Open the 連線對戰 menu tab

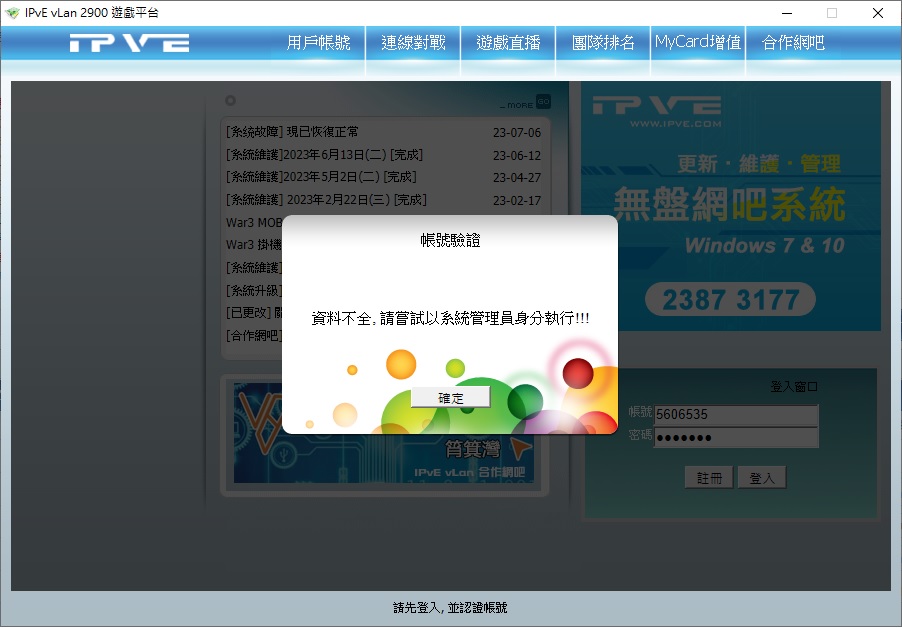(x=413, y=43)
